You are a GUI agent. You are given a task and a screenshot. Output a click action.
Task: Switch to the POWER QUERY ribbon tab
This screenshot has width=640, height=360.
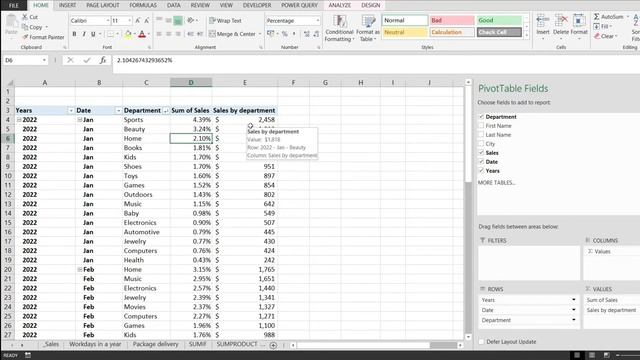(299, 5)
